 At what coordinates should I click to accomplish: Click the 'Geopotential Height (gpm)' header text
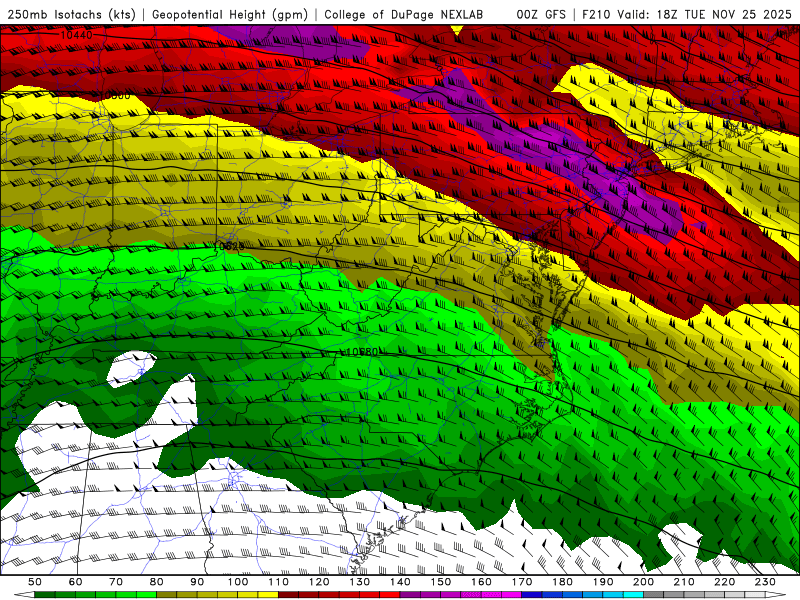(x=230, y=14)
